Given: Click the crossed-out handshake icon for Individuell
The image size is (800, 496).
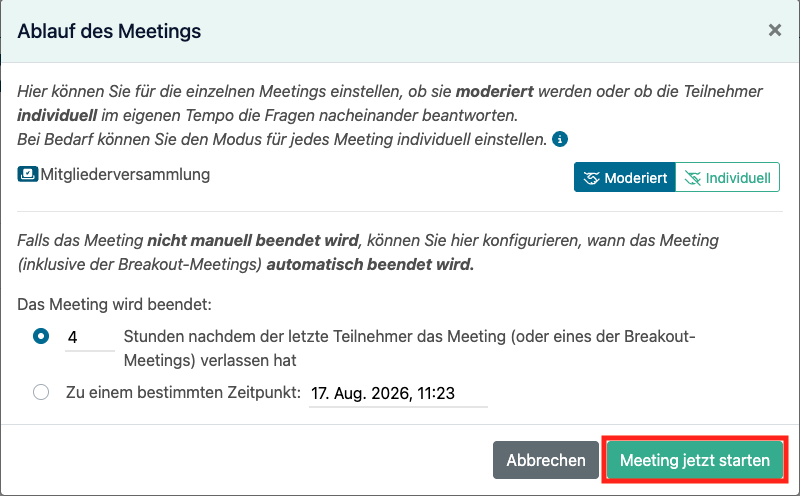Looking at the screenshot, I should pos(692,178).
